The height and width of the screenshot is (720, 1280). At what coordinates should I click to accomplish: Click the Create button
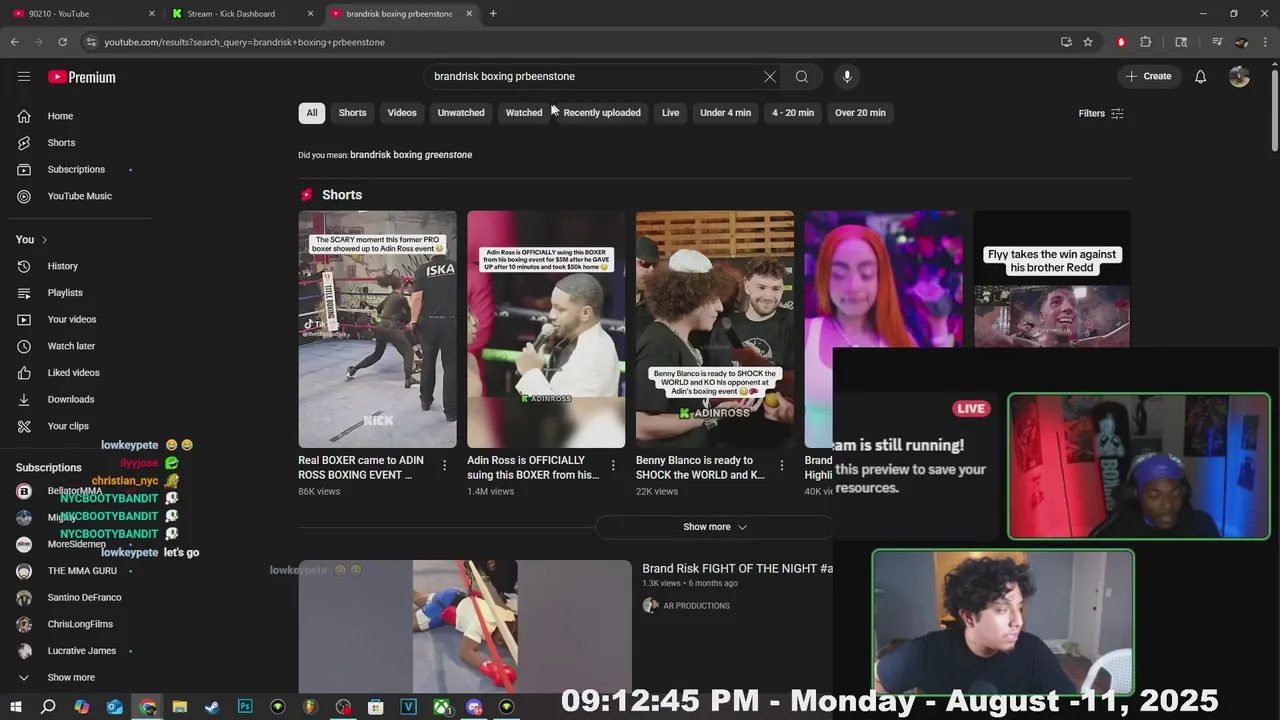coord(1148,77)
